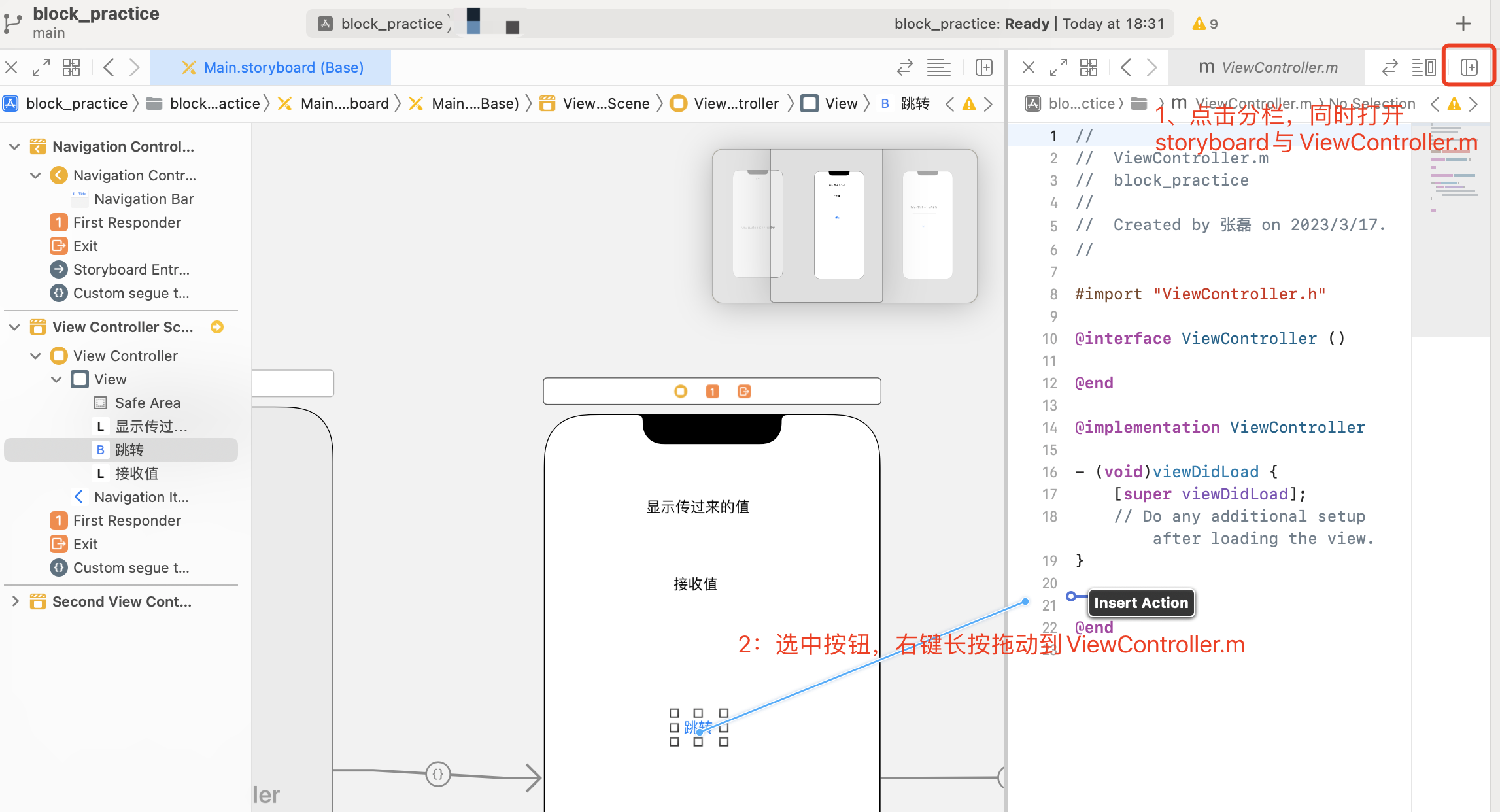Select the Main.storyboard (Base) tab
The width and height of the screenshot is (1500, 812).
(x=271, y=67)
